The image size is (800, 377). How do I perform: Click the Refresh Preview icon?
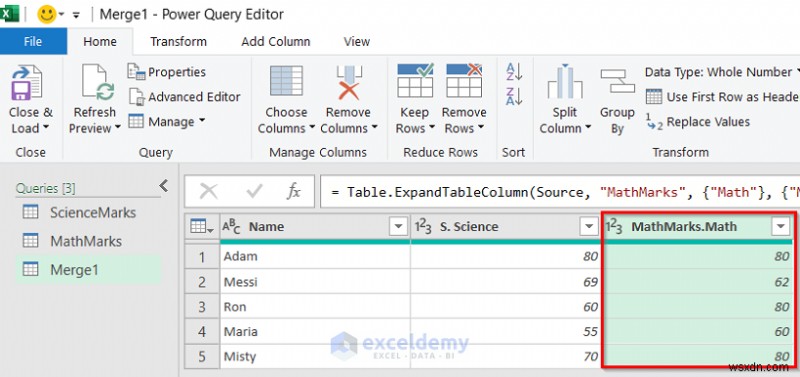[97, 83]
